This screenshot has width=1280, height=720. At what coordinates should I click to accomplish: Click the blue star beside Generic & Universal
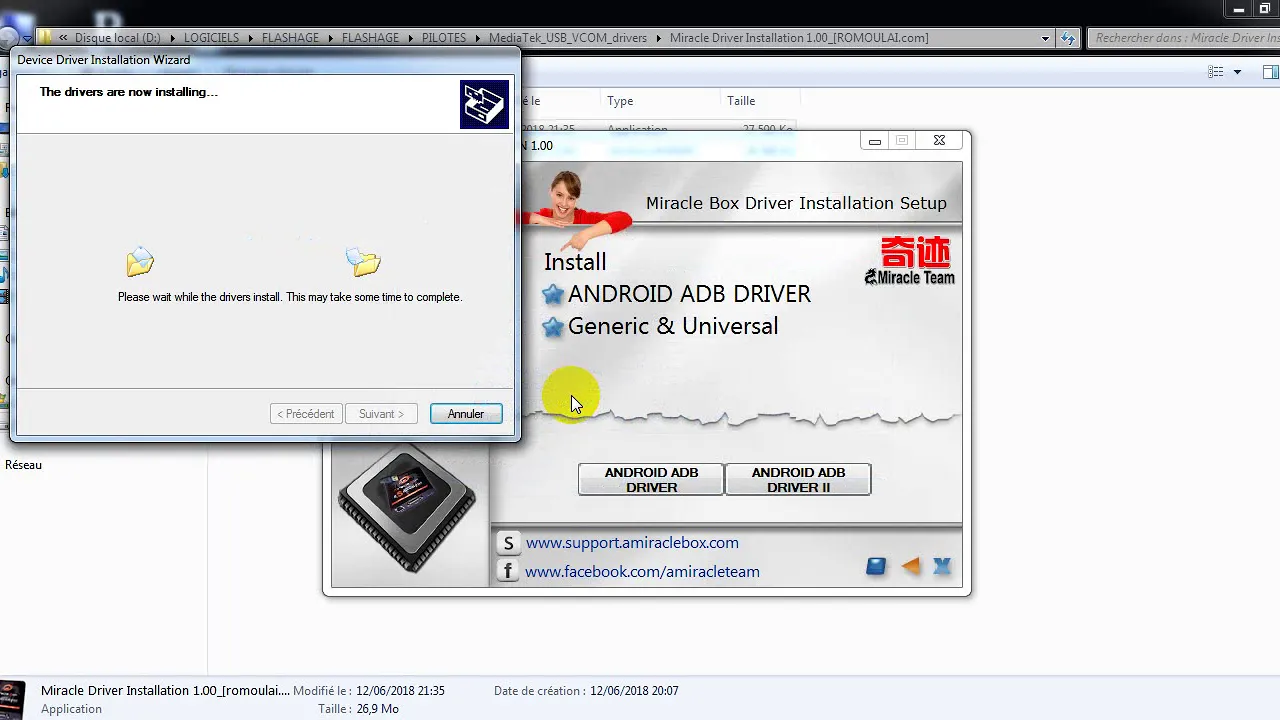[x=553, y=327]
